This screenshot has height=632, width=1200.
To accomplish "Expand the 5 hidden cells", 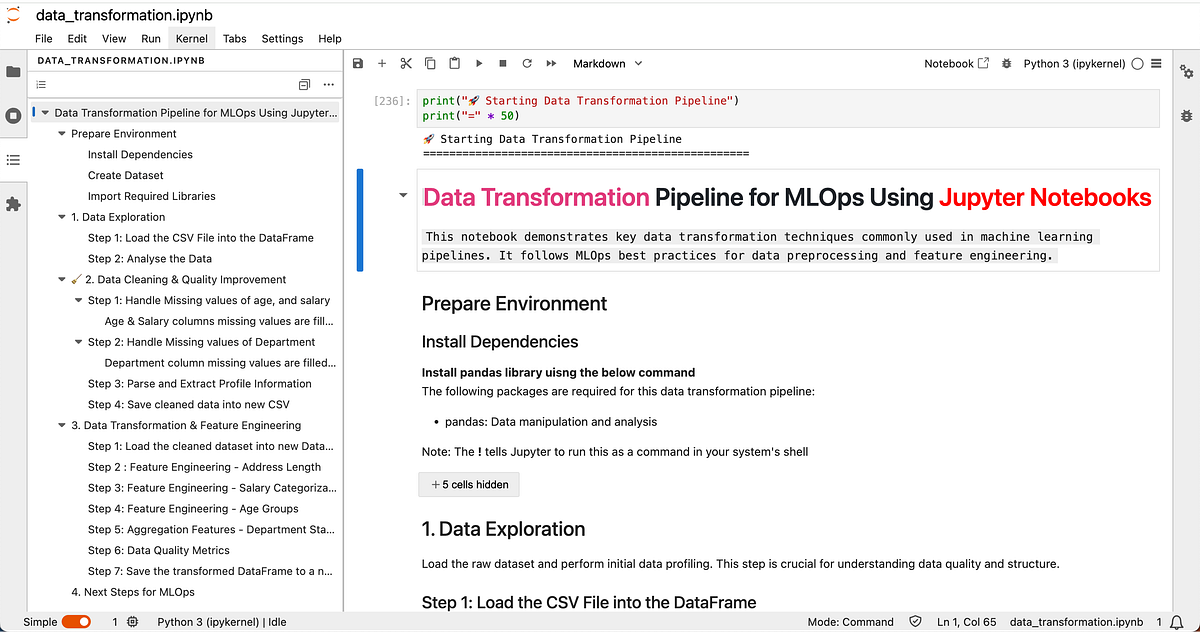I will coord(468,484).
